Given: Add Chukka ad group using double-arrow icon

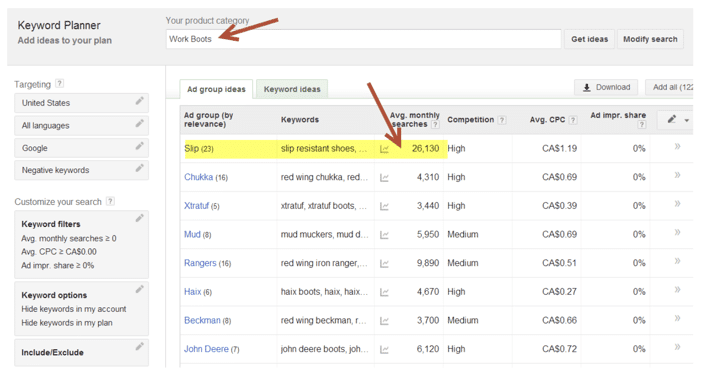Looking at the screenshot, I should point(677,175).
